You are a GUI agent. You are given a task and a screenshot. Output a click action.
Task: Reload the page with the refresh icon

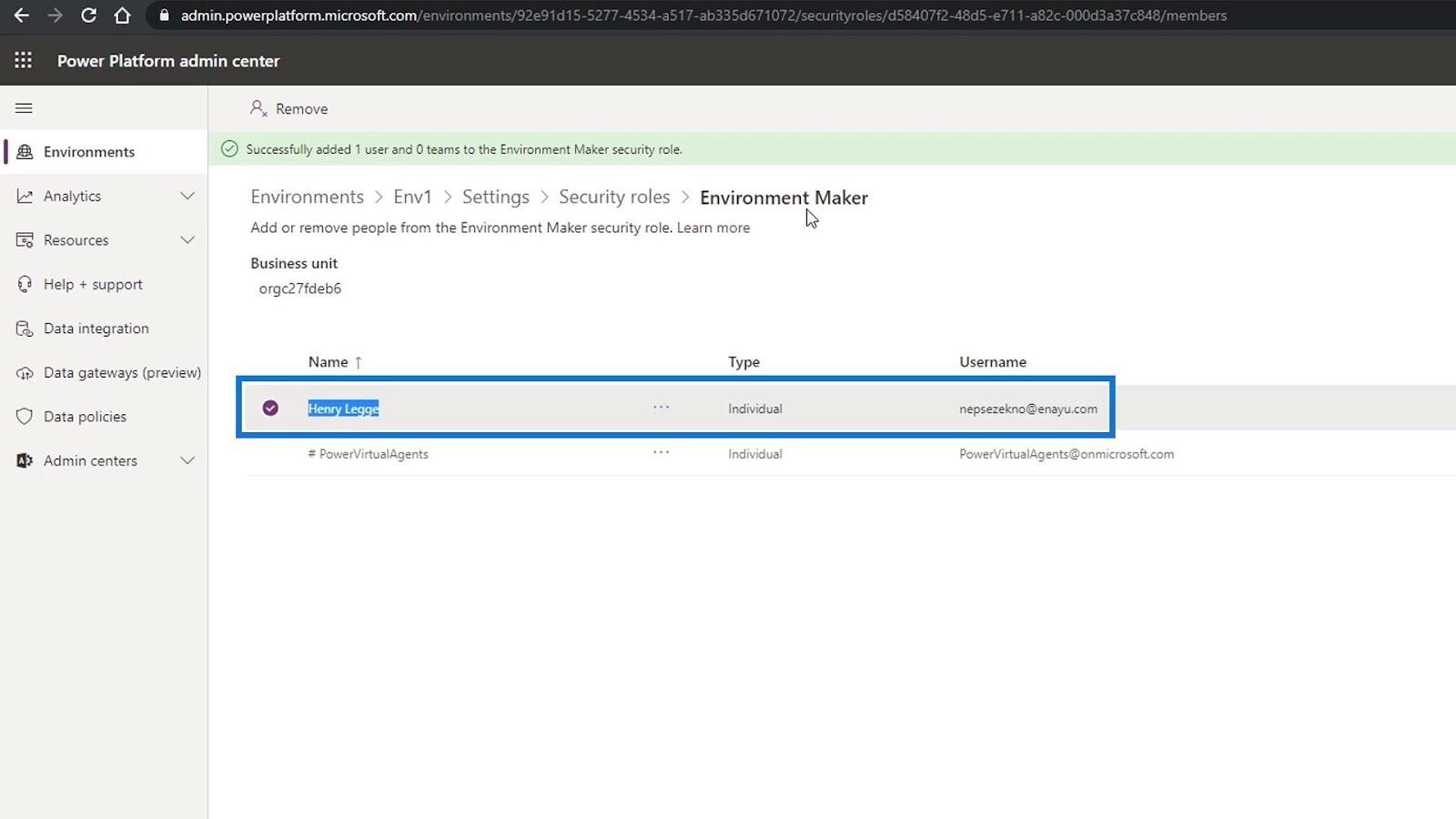88,15
